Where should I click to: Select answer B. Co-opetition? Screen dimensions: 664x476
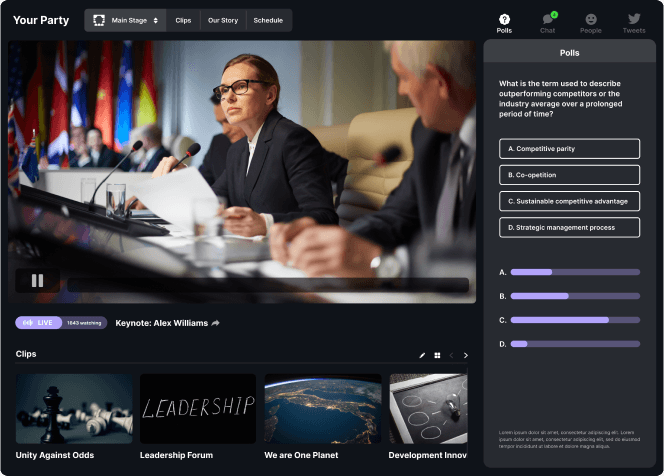tap(569, 175)
